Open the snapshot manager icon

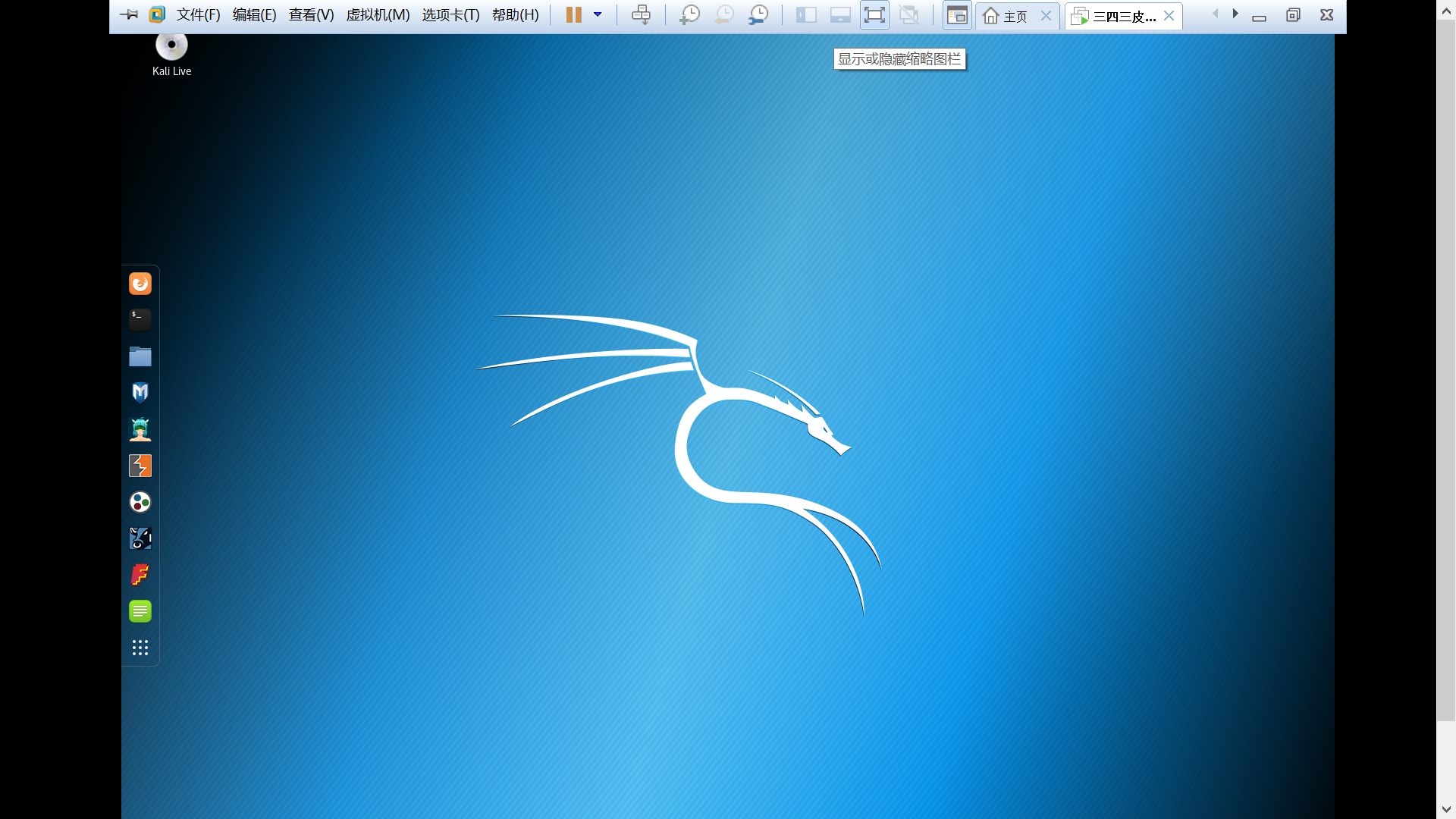(x=758, y=15)
